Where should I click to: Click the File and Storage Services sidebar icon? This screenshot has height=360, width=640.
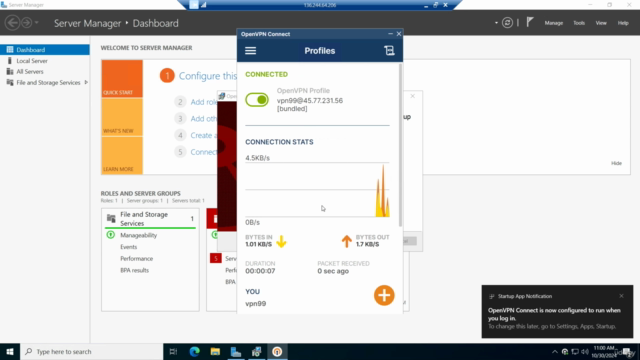(10, 82)
